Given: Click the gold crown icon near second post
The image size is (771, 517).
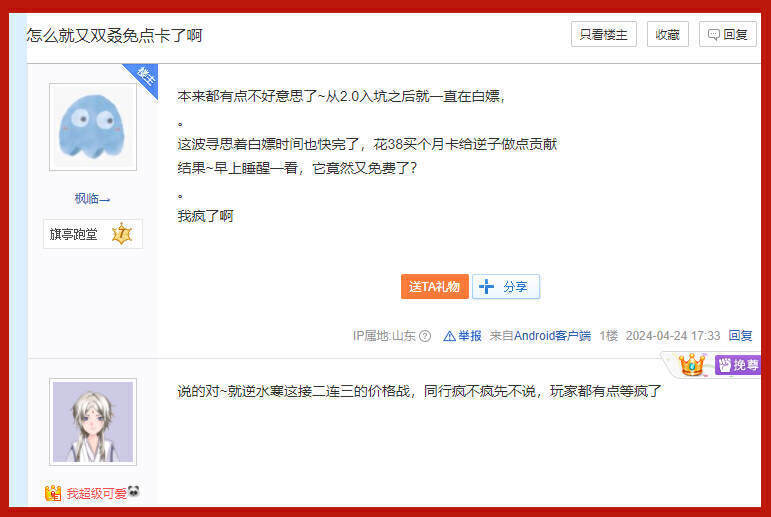Looking at the screenshot, I should pyautogui.click(x=691, y=365).
